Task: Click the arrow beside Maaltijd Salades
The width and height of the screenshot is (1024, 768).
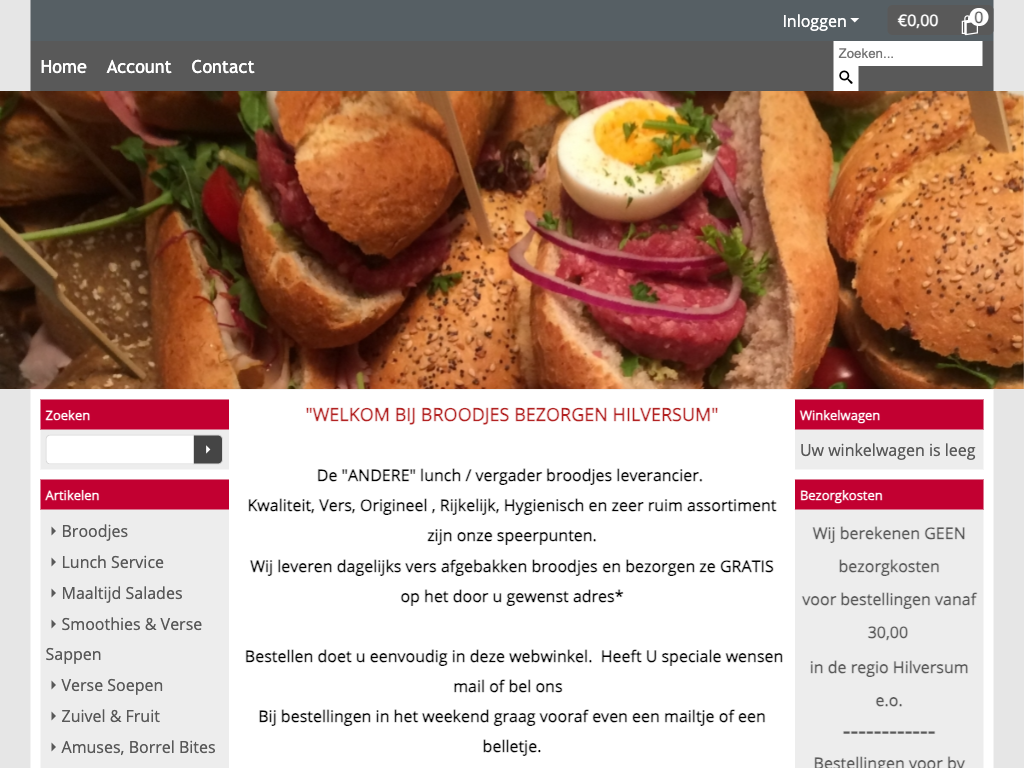Action: point(53,593)
